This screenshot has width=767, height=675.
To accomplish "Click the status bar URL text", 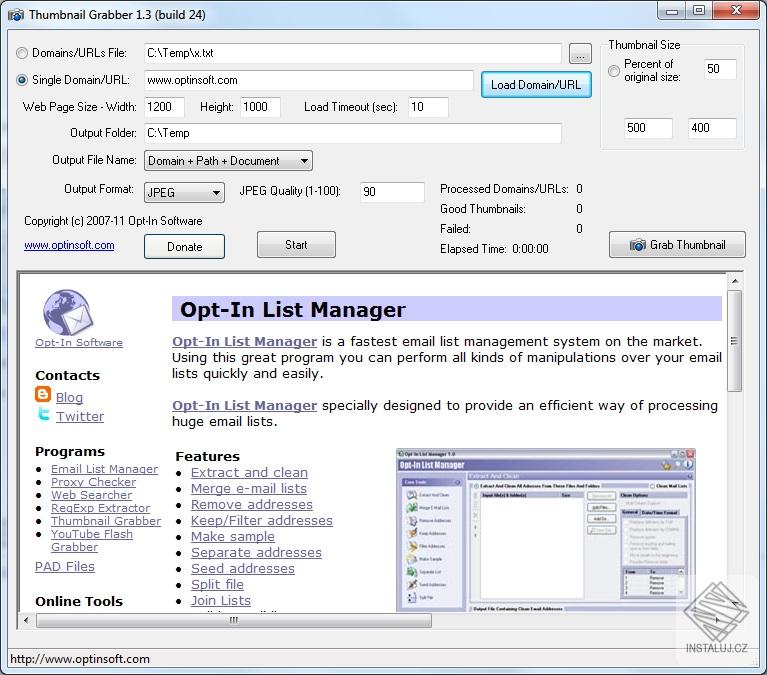I will point(80,659).
